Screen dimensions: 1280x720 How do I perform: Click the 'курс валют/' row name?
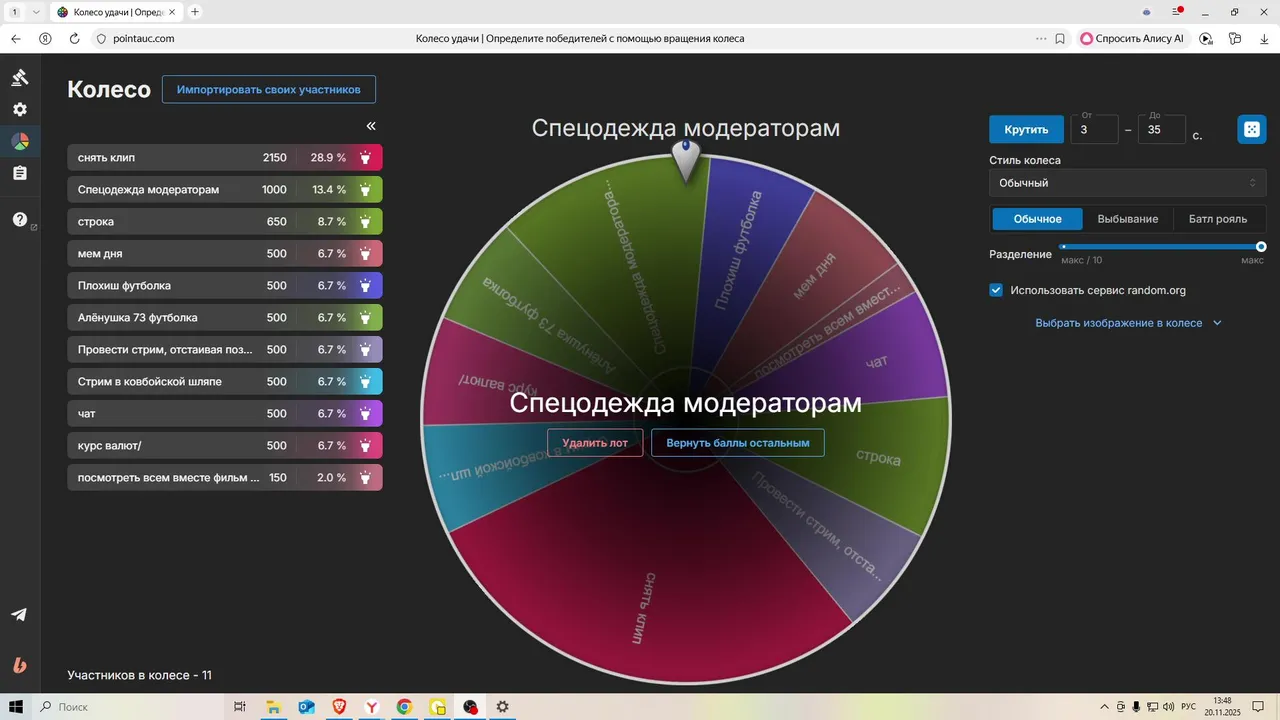click(x=110, y=446)
